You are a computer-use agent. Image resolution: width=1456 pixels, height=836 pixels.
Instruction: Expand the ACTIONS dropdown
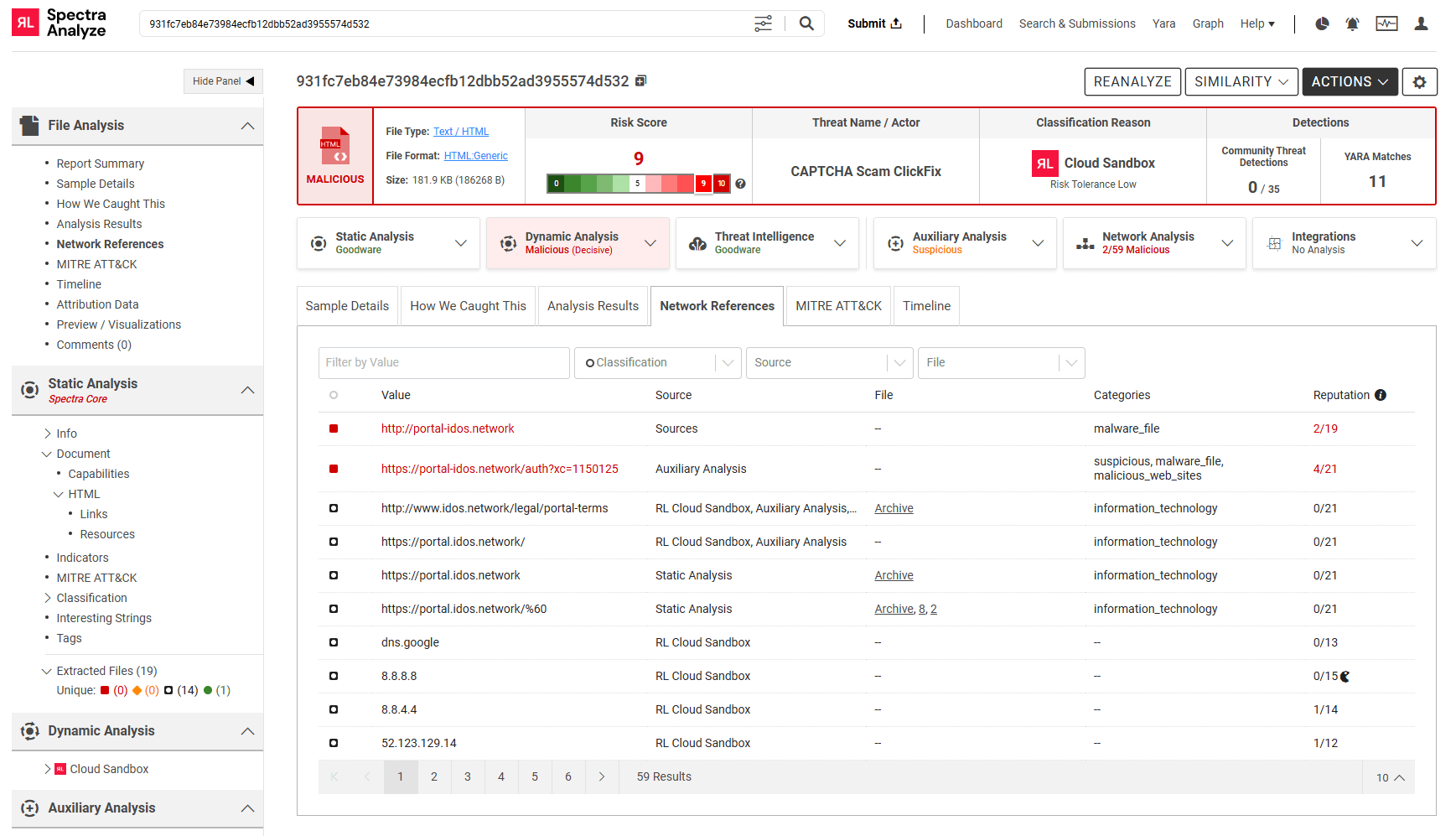click(1350, 81)
